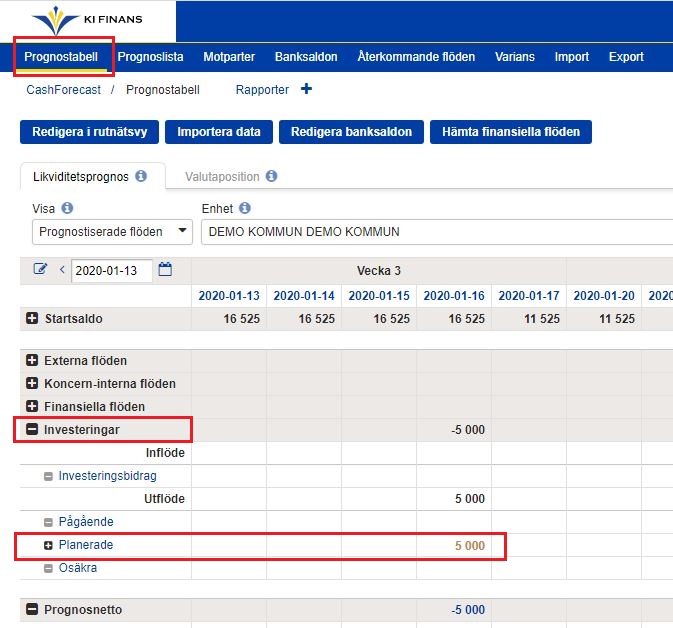
Task: Click the Importera data button
Action: [x=219, y=132]
